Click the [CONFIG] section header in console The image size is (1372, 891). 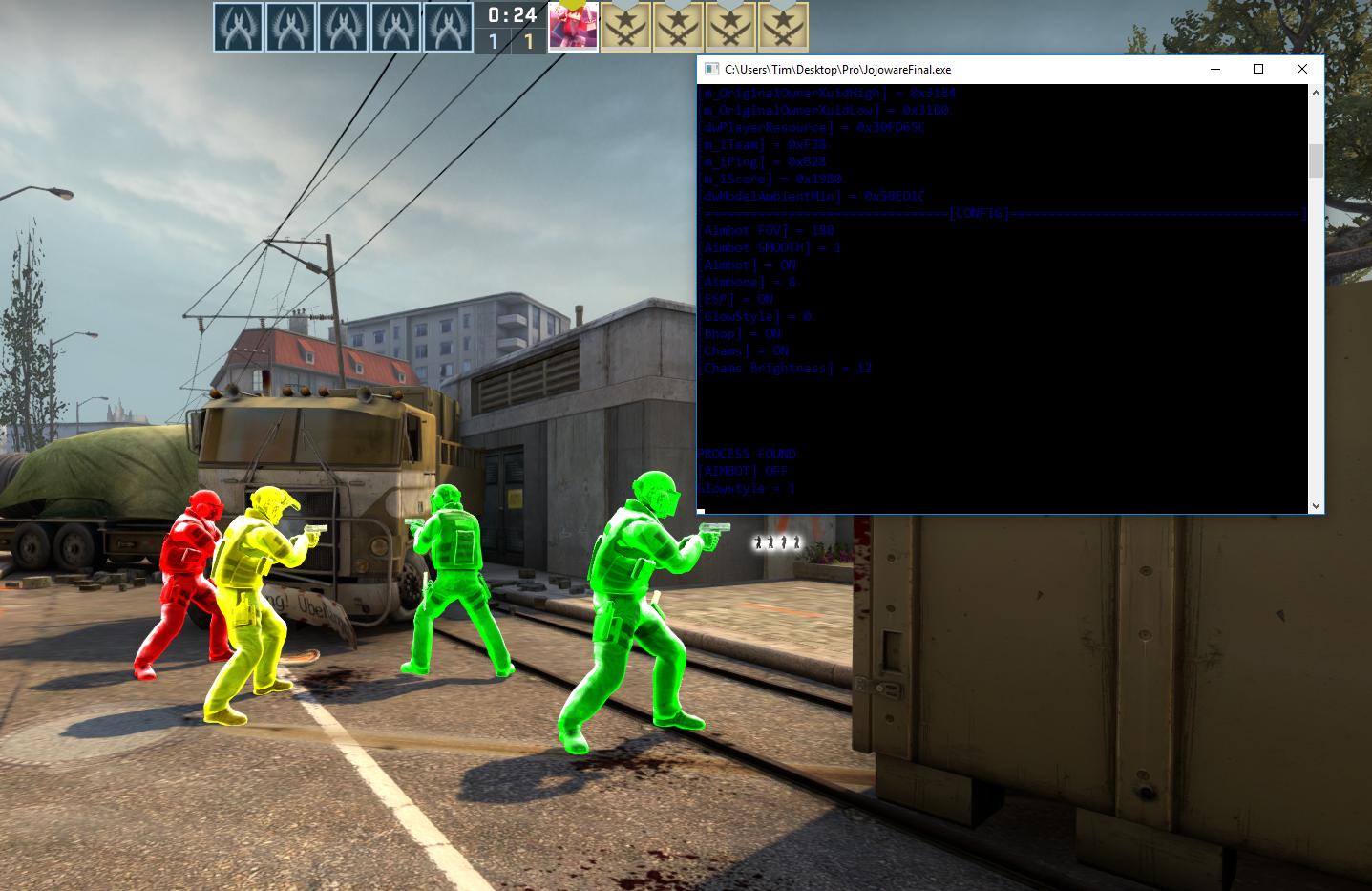(x=979, y=214)
